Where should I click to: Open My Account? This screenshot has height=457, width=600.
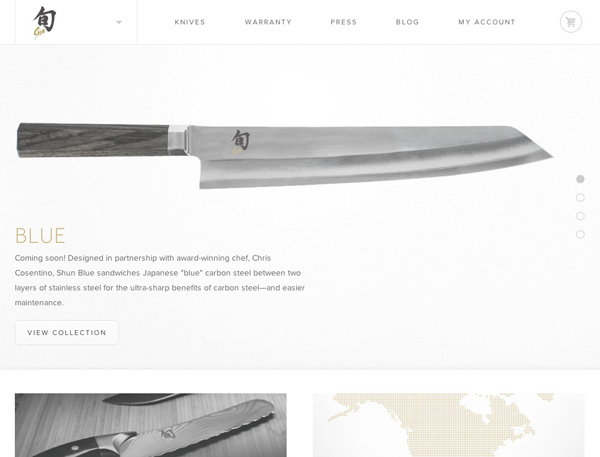click(487, 22)
